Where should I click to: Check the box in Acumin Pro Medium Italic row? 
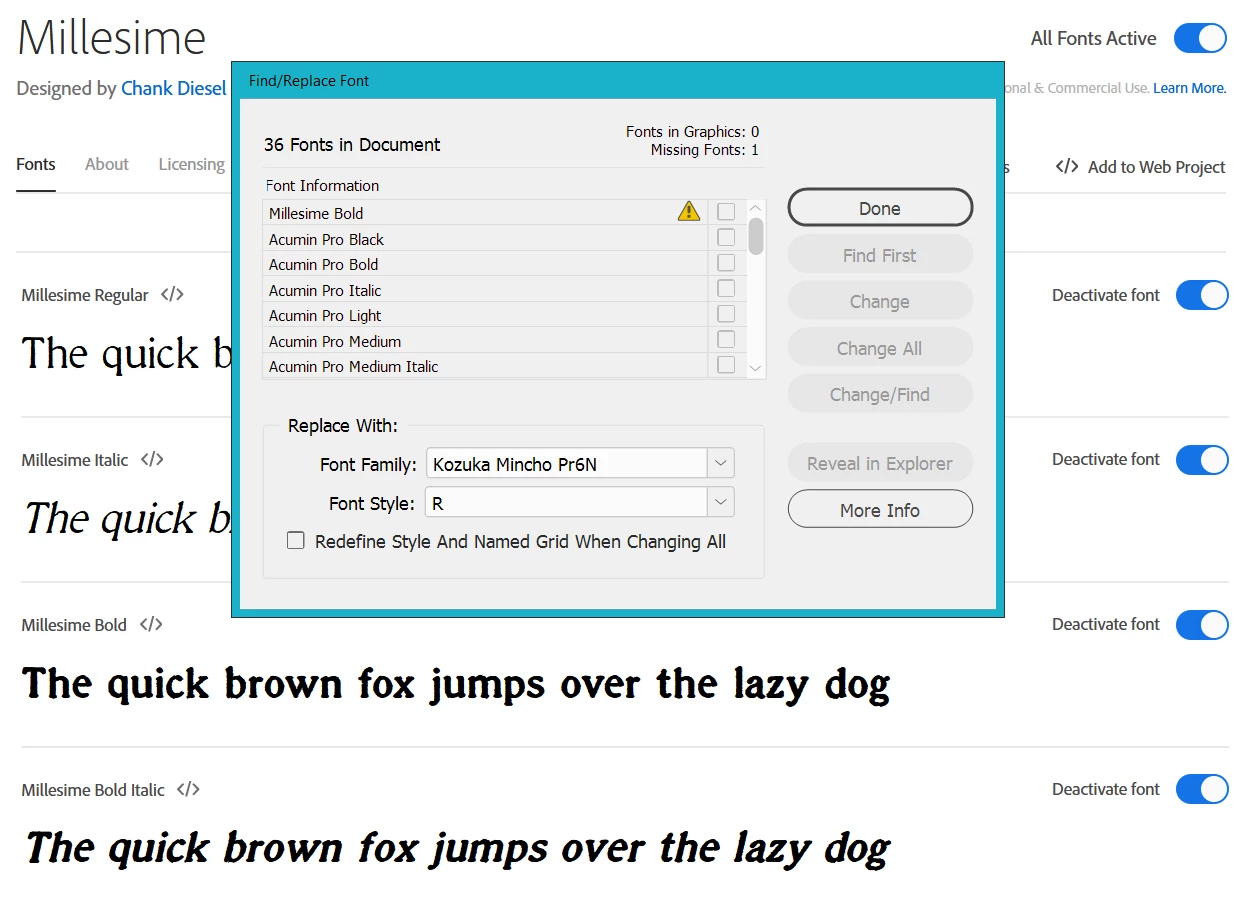pyautogui.click(x=726, y=365)
